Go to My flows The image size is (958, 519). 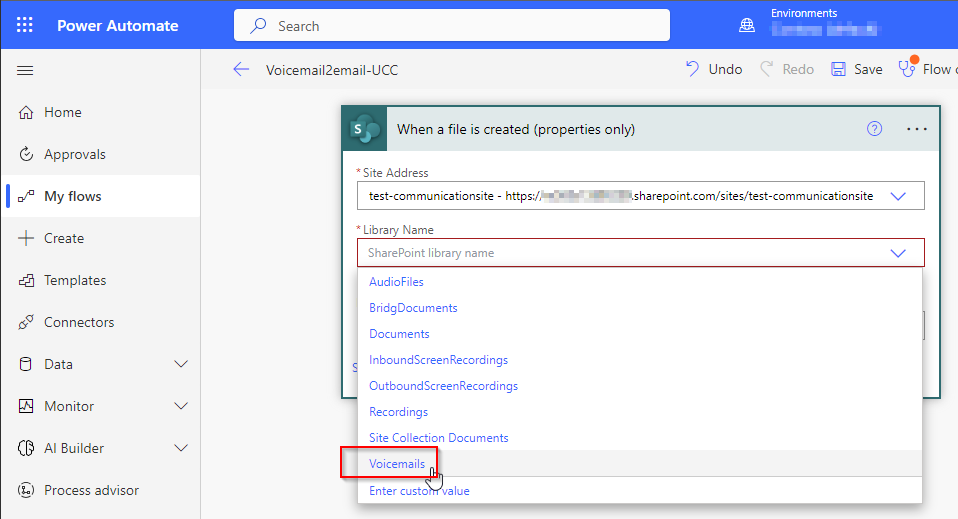73,196
